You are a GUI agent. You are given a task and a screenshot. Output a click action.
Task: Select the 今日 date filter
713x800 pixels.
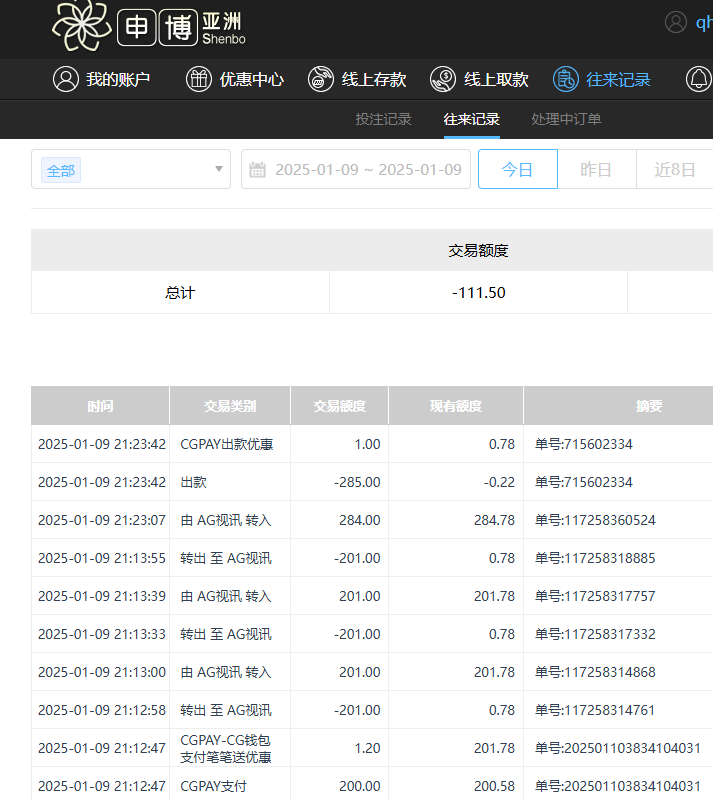[x=517, y=169]
